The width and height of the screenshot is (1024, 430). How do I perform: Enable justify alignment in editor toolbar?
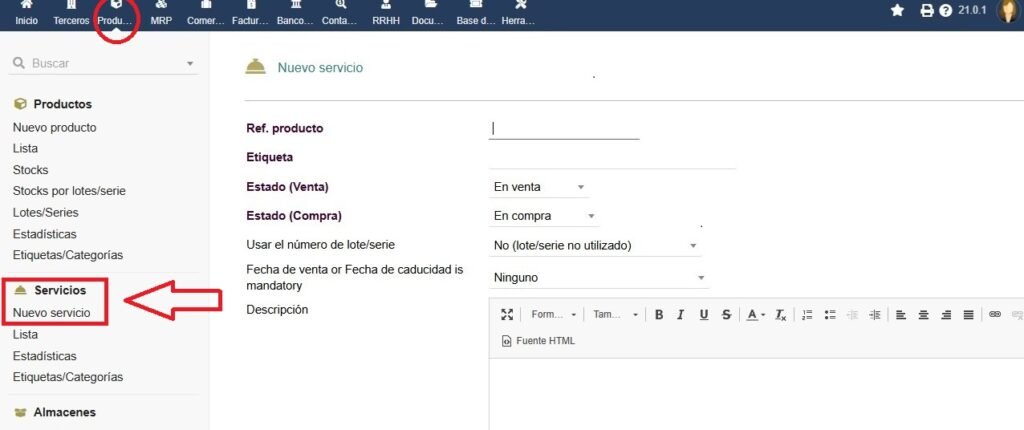coord(968,314)
